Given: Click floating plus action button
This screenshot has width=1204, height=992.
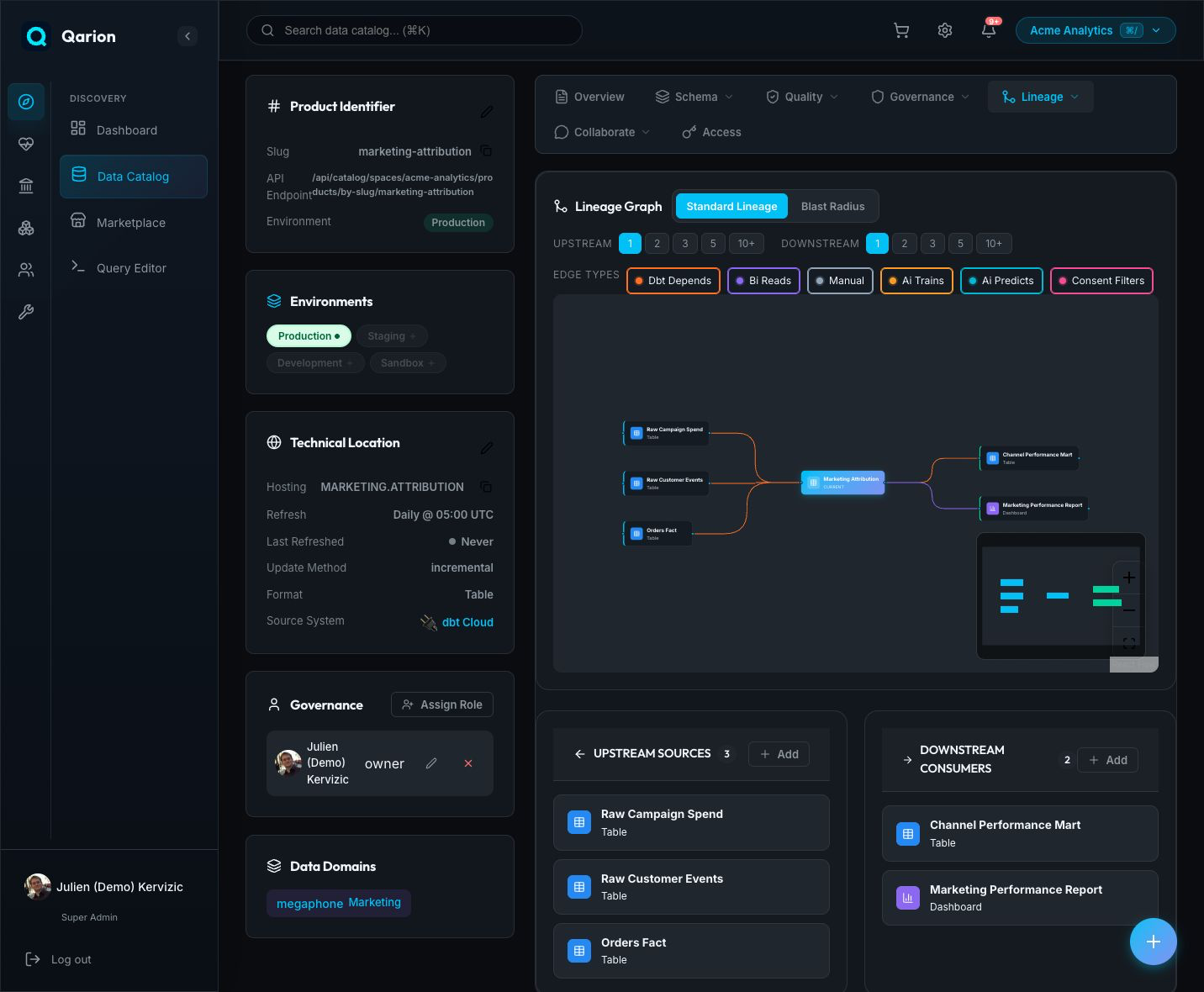Looking at the screenshot, I should pos(1153,942).
